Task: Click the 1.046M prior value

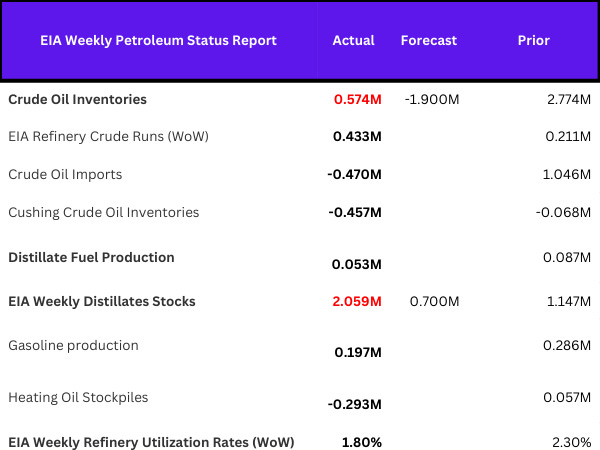Action: [x=567, y=174]
